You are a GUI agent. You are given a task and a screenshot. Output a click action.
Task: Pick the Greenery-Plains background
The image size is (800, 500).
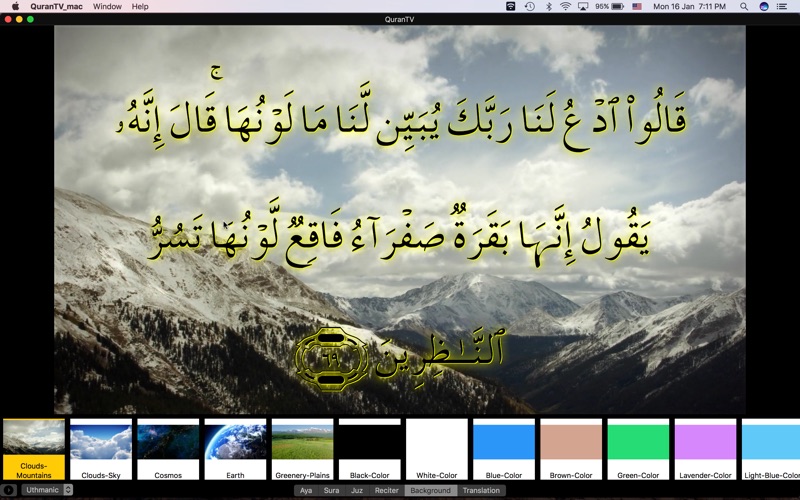303,449
